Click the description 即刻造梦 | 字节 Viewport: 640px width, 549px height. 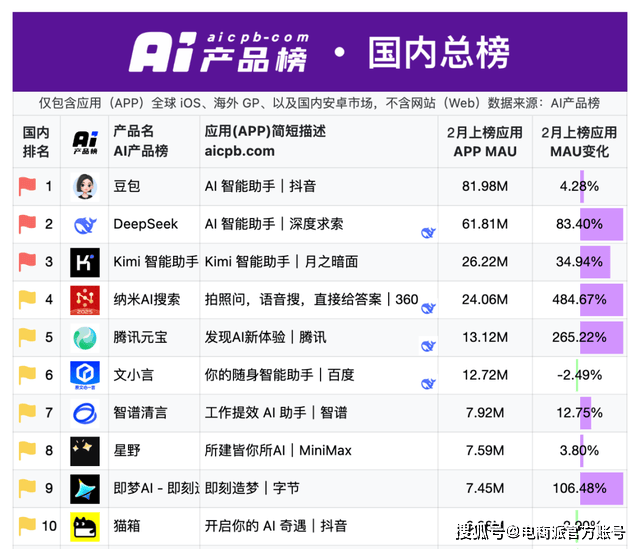[252, 489]
